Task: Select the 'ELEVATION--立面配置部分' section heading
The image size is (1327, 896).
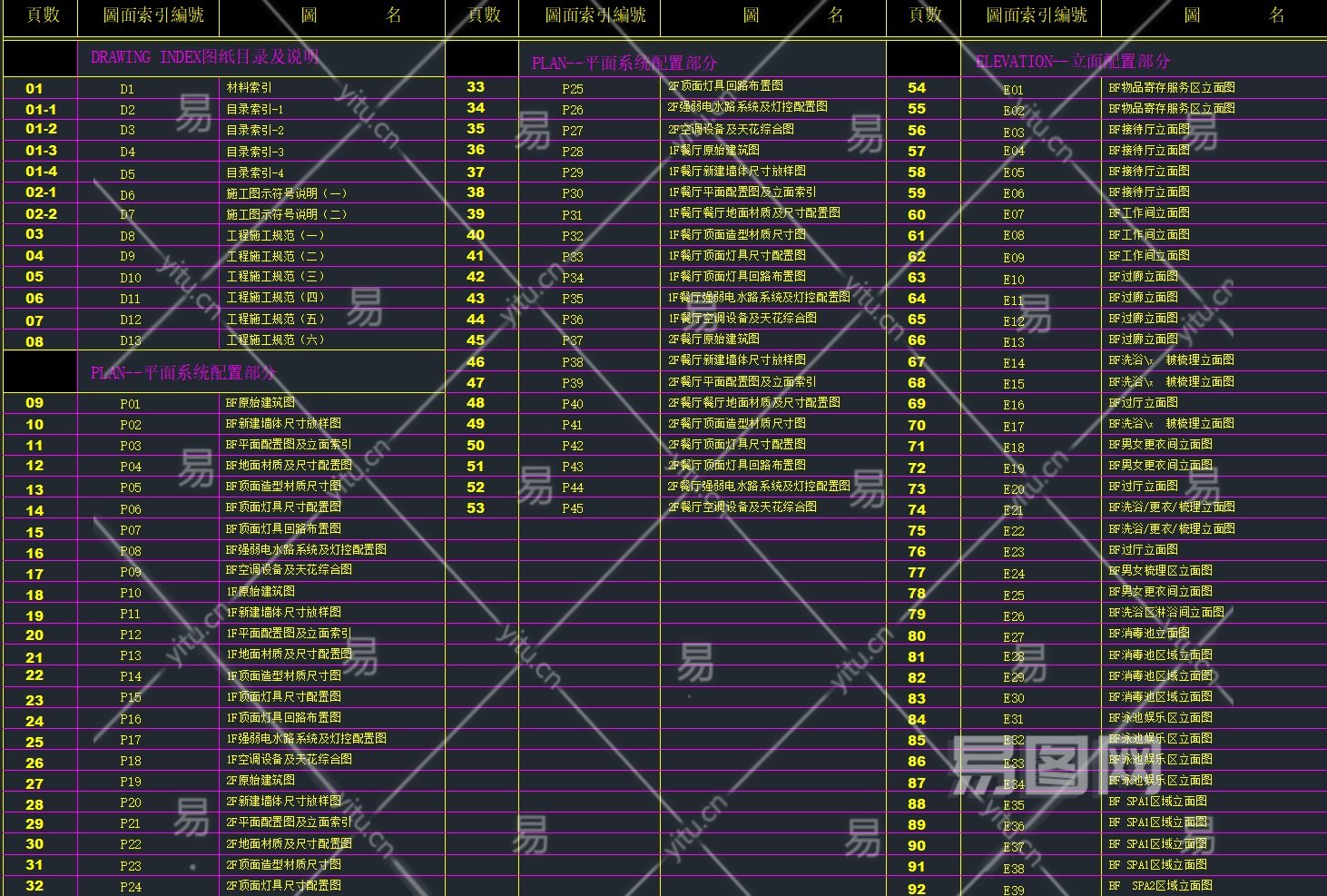Action: (1073, 62)
